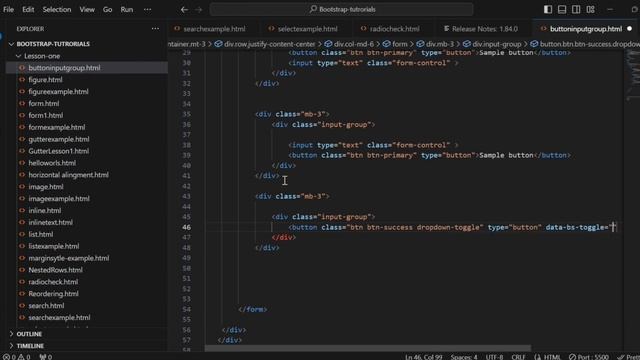Open figureexample.html in explorer
This screenshot has height=360, width=640.
point(58,91)
